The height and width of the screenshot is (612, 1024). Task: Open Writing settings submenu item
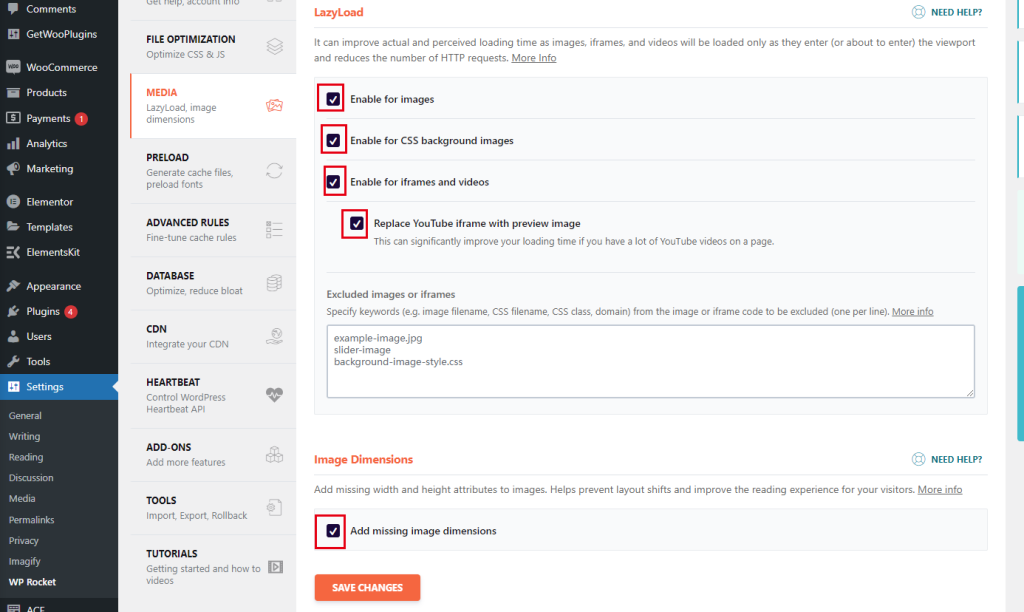[x=24, y=436]
